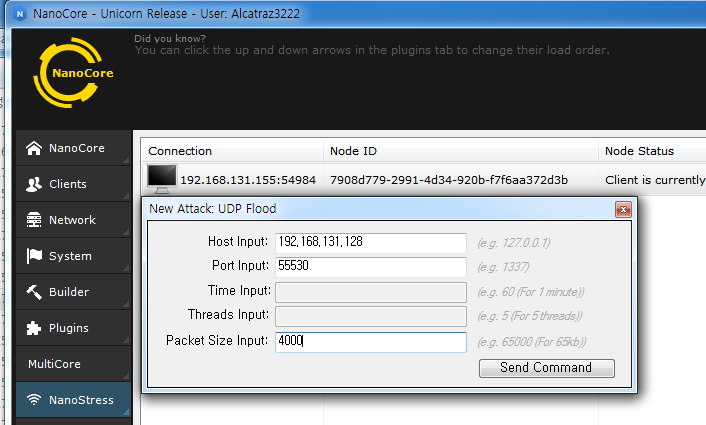Click the 'Port Input:' label
The image size is (706, 425).
(x=240, y=265)
